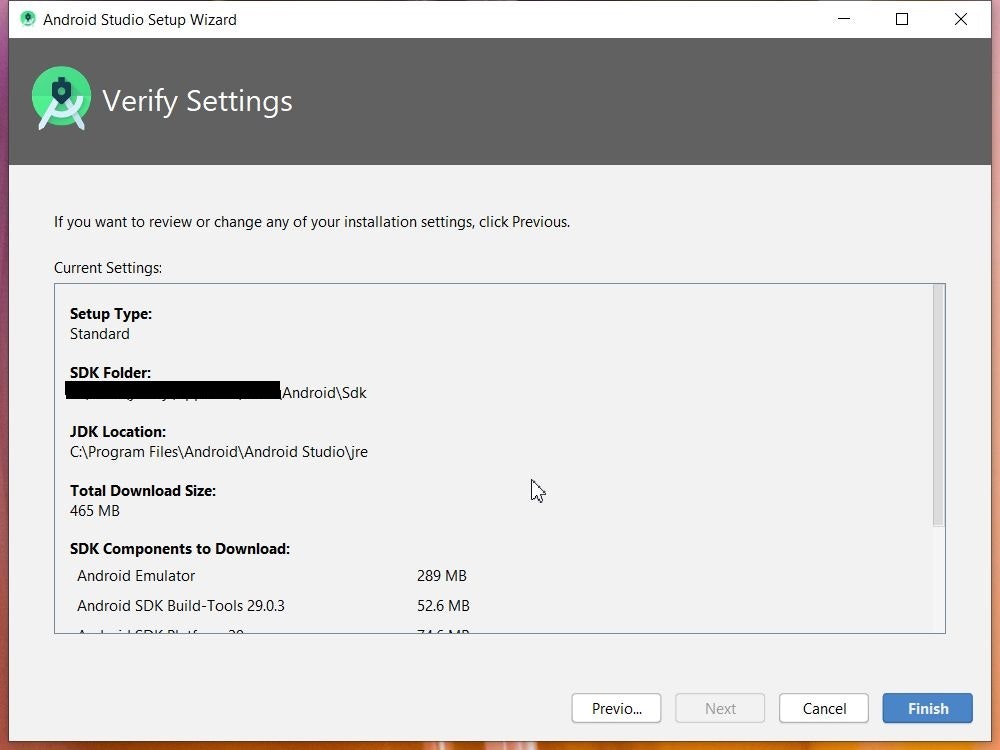1000x750 pixels.
Task: Maximize the Setup Wizard window
Action: coord(902,19)
